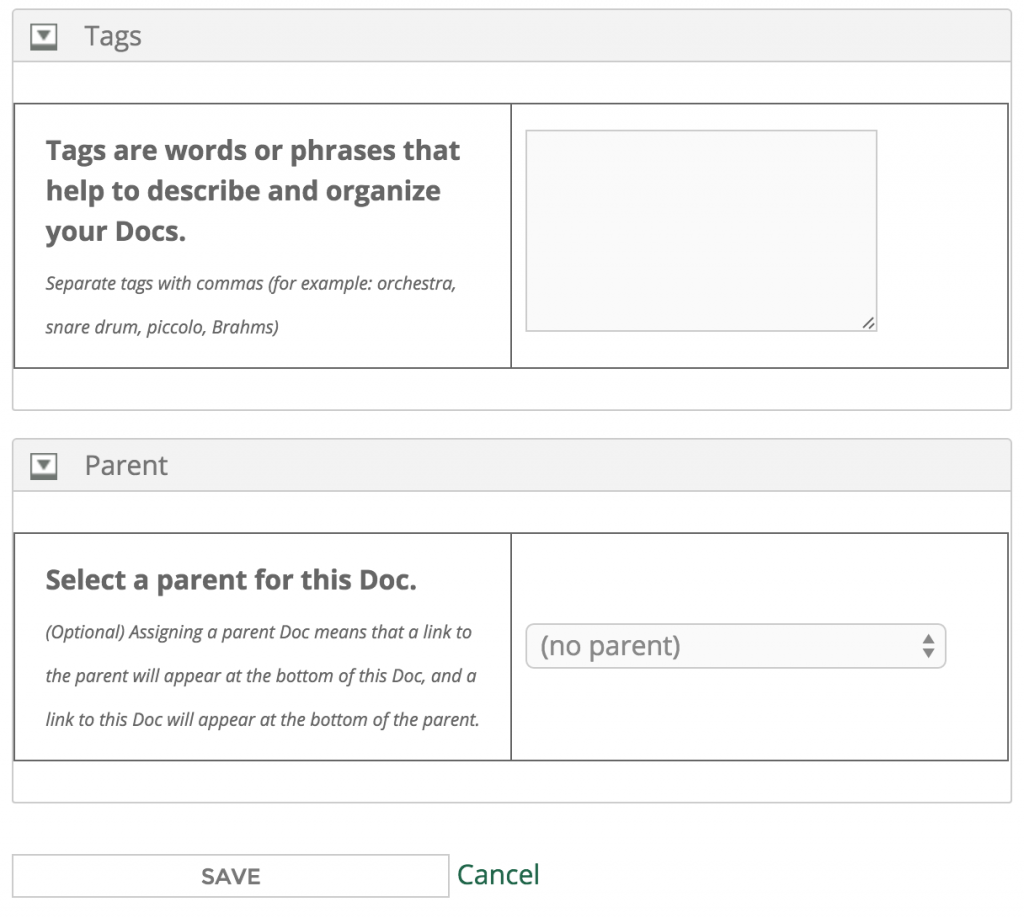Focus the tags text area
1024x918 pixels.
[x=701, y=230]
